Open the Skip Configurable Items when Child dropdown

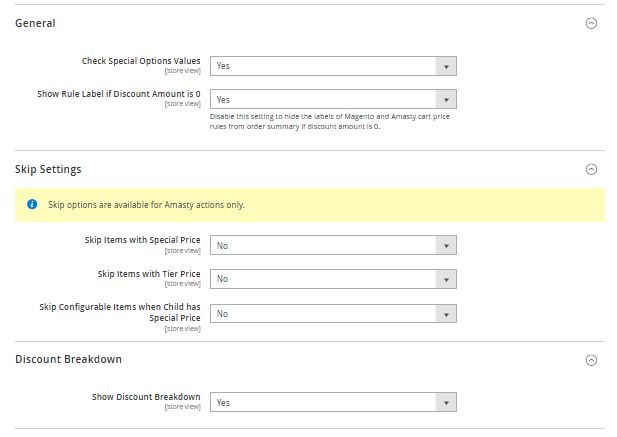(333, 313)
